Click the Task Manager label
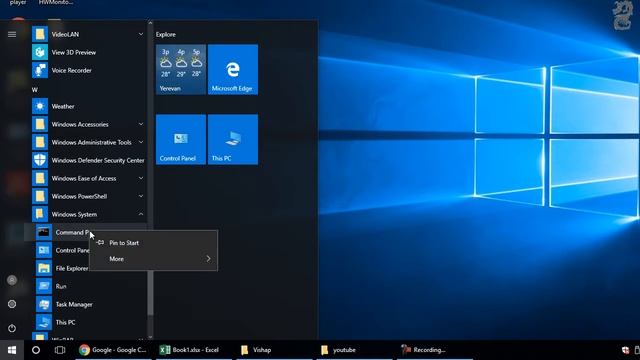Screen dimensions: 640x360 (74, 304)
